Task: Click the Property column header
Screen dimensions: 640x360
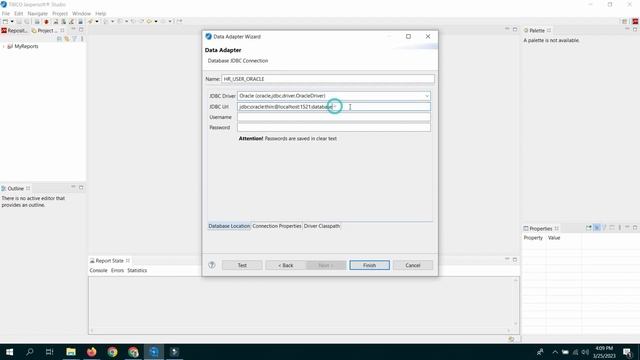Action: coord(533,238)
